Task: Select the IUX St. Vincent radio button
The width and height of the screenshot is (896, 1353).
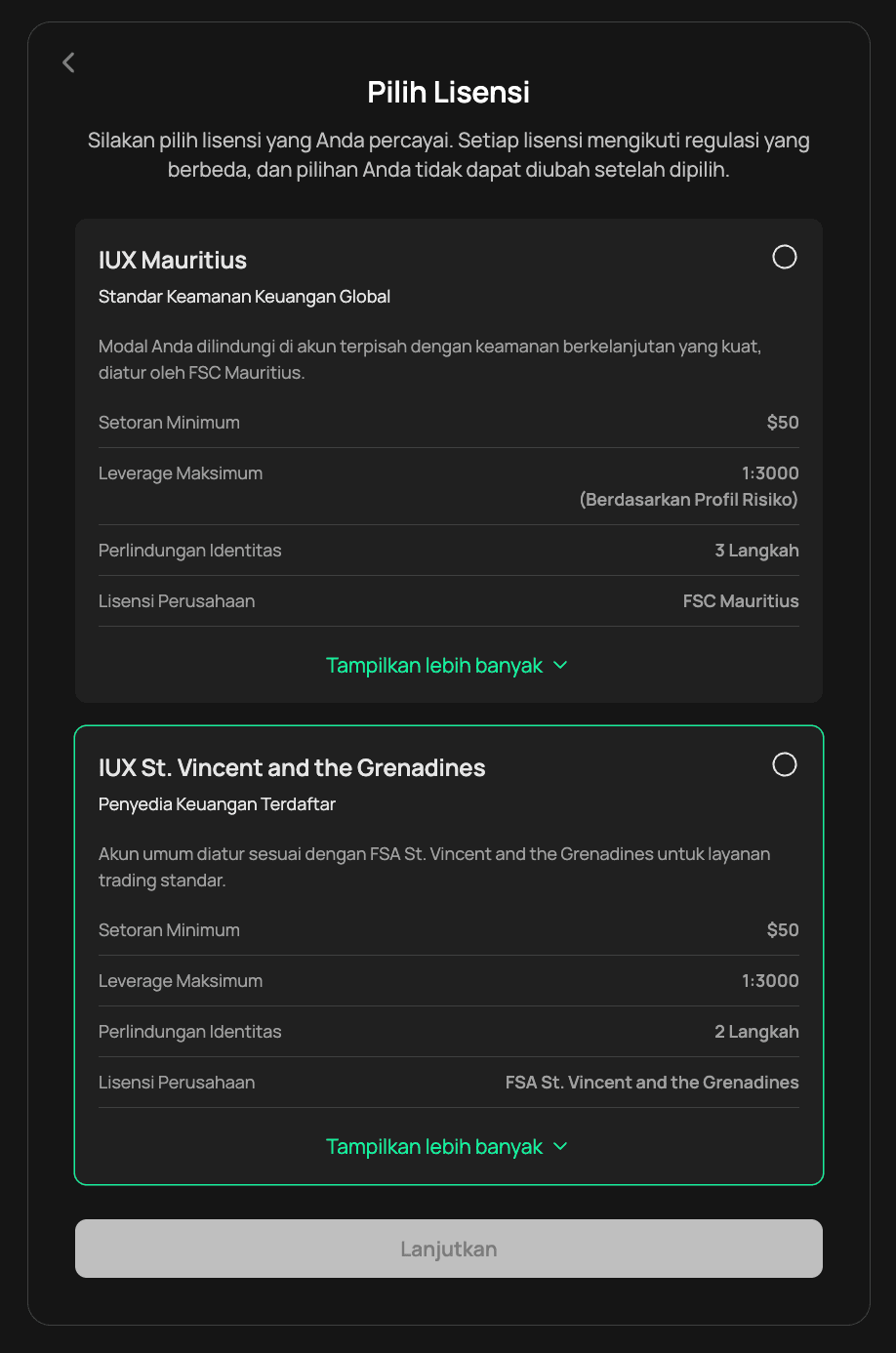Action: tap(785, 764)
